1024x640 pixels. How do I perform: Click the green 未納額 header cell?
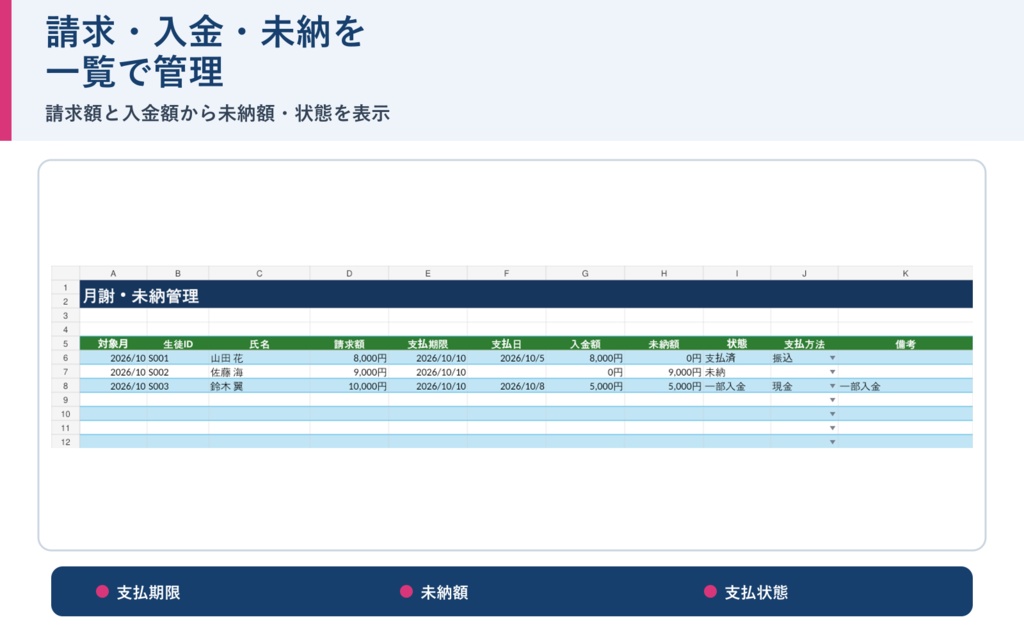(664, 344)
